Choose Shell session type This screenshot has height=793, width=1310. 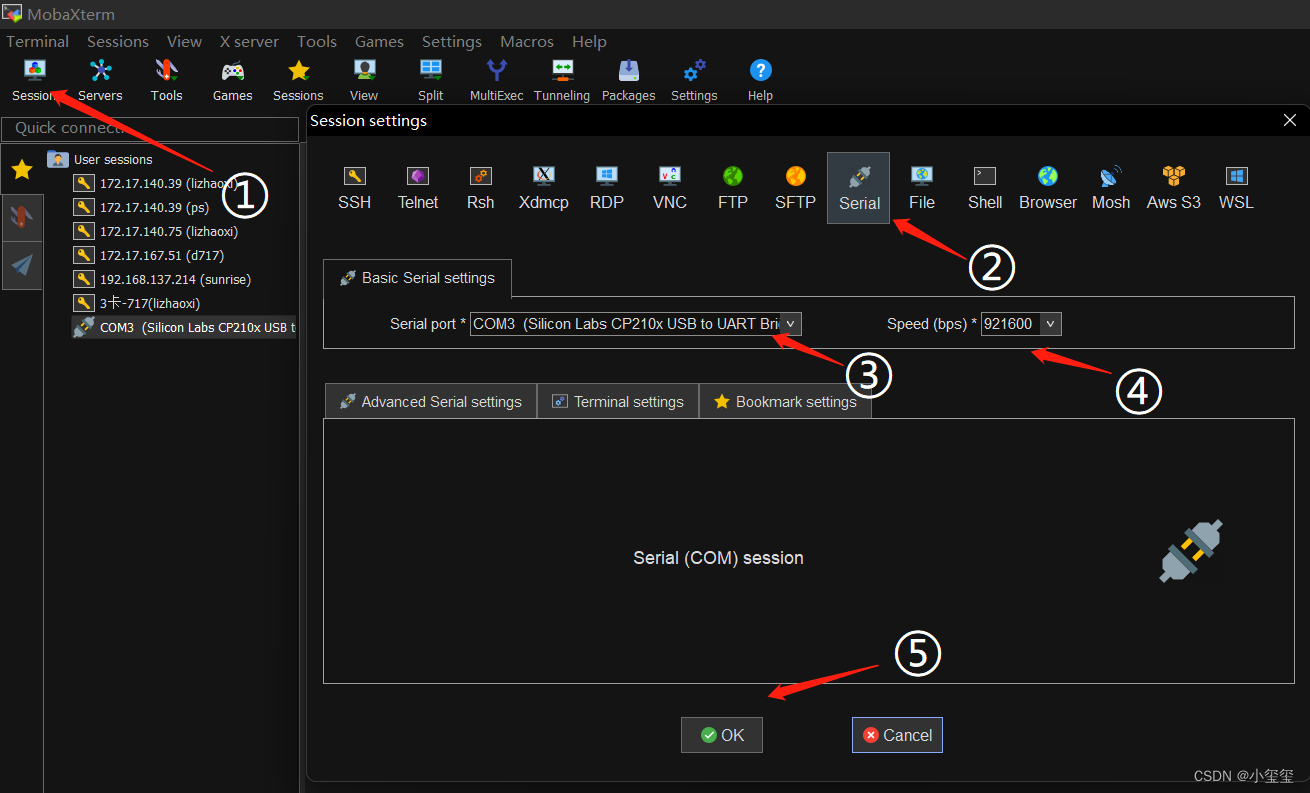tap(985, 188)
